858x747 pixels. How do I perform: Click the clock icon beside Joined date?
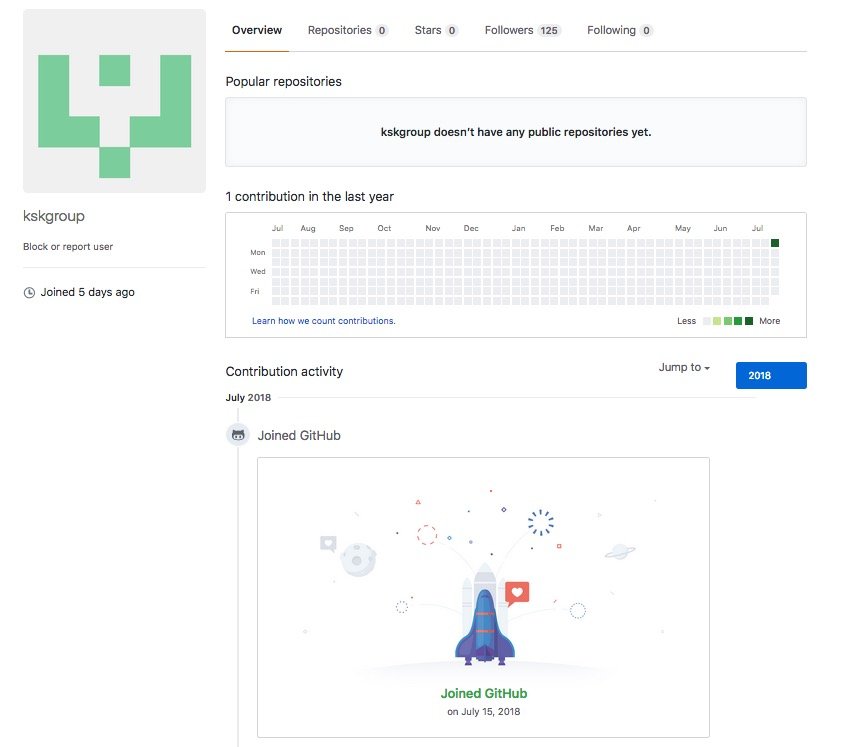tap(29, 293)
